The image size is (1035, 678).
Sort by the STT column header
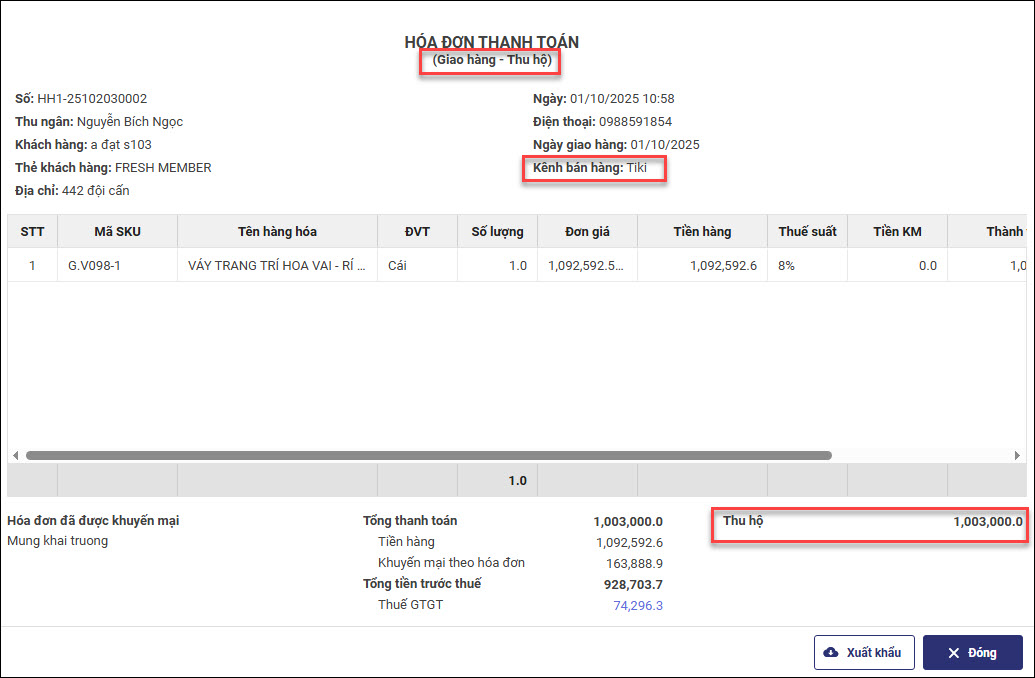click(x=33, y=232)
